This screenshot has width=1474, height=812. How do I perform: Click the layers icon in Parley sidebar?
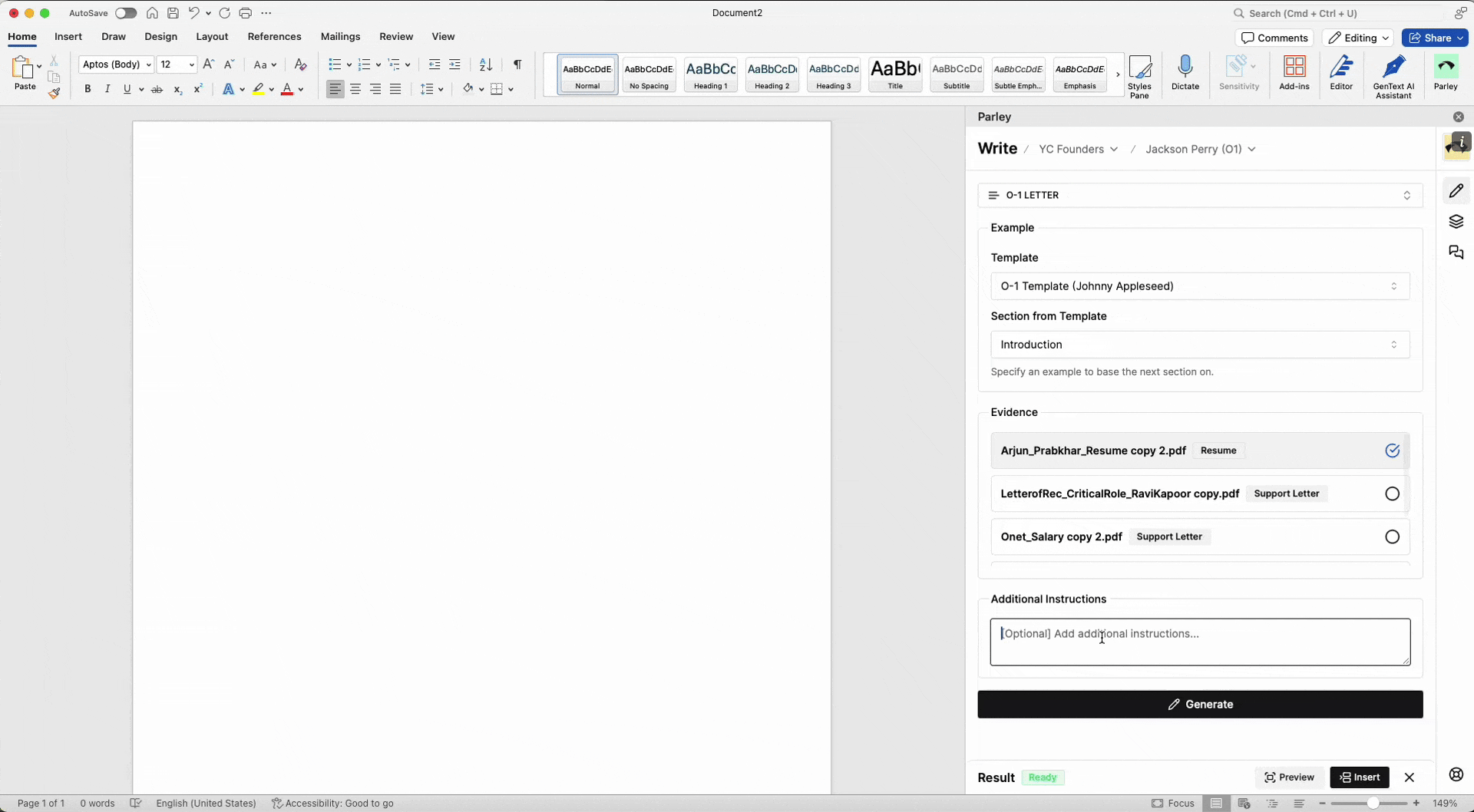pyautogui.click(x=1456, y=222)
